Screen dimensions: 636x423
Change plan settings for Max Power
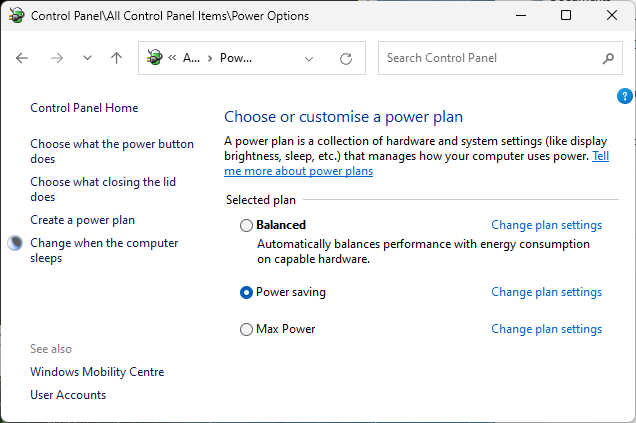546,329
